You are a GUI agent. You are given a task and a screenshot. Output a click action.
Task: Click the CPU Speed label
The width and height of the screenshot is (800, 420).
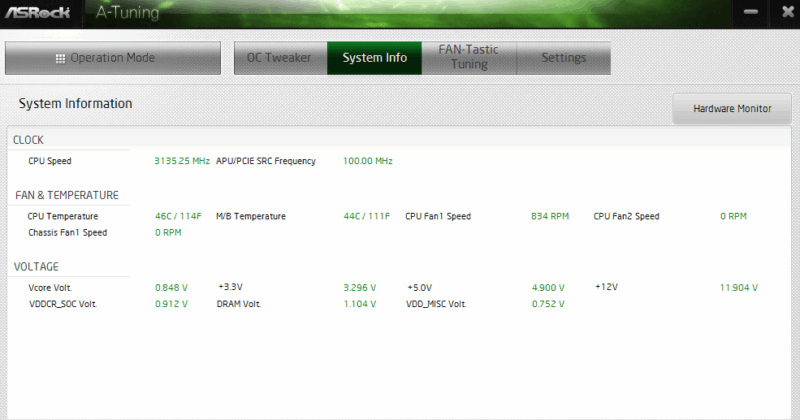(x=49, y=161)
